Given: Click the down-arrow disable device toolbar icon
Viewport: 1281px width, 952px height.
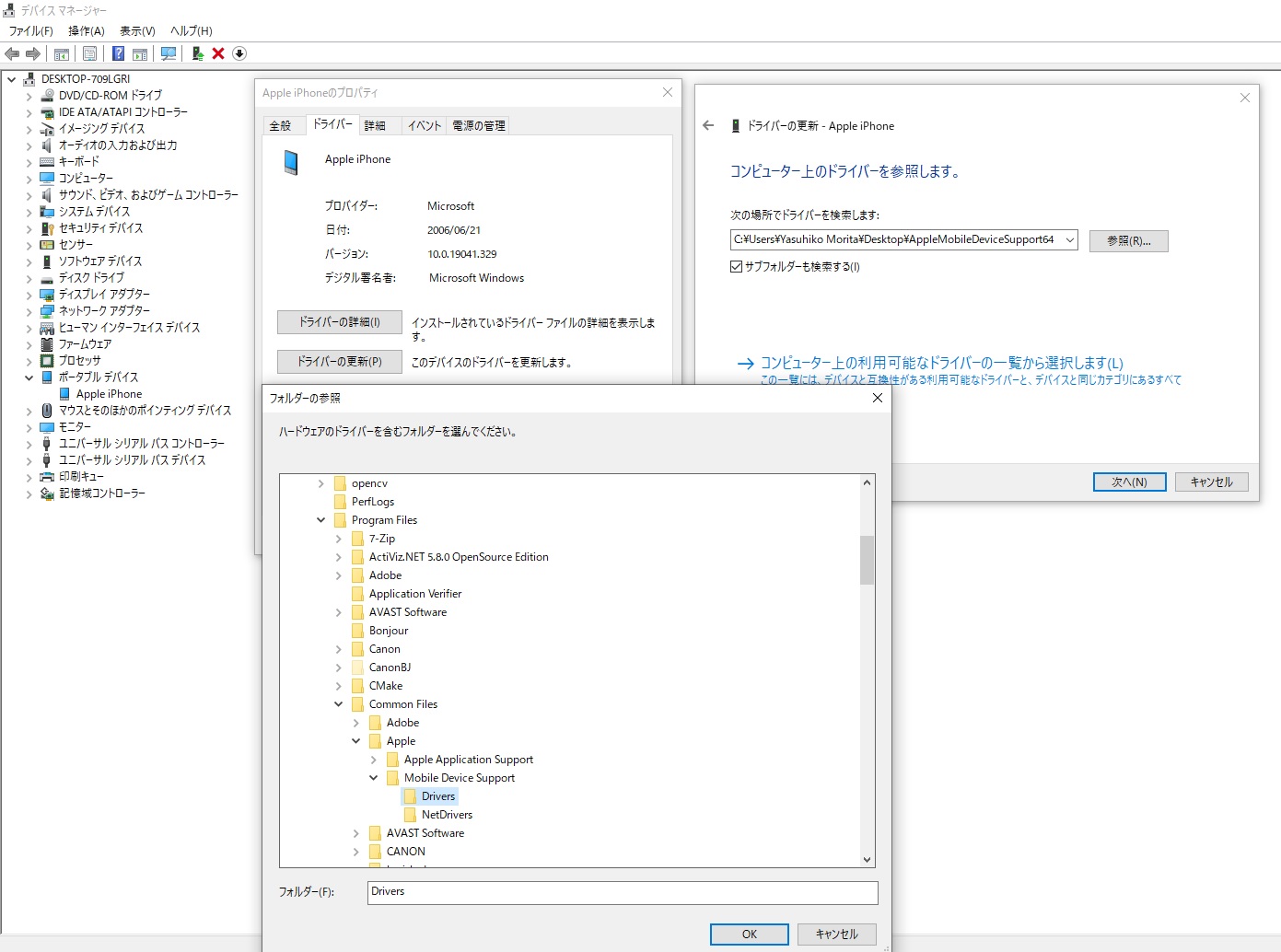Looking at the screenshot, I should tap(239, 53).
